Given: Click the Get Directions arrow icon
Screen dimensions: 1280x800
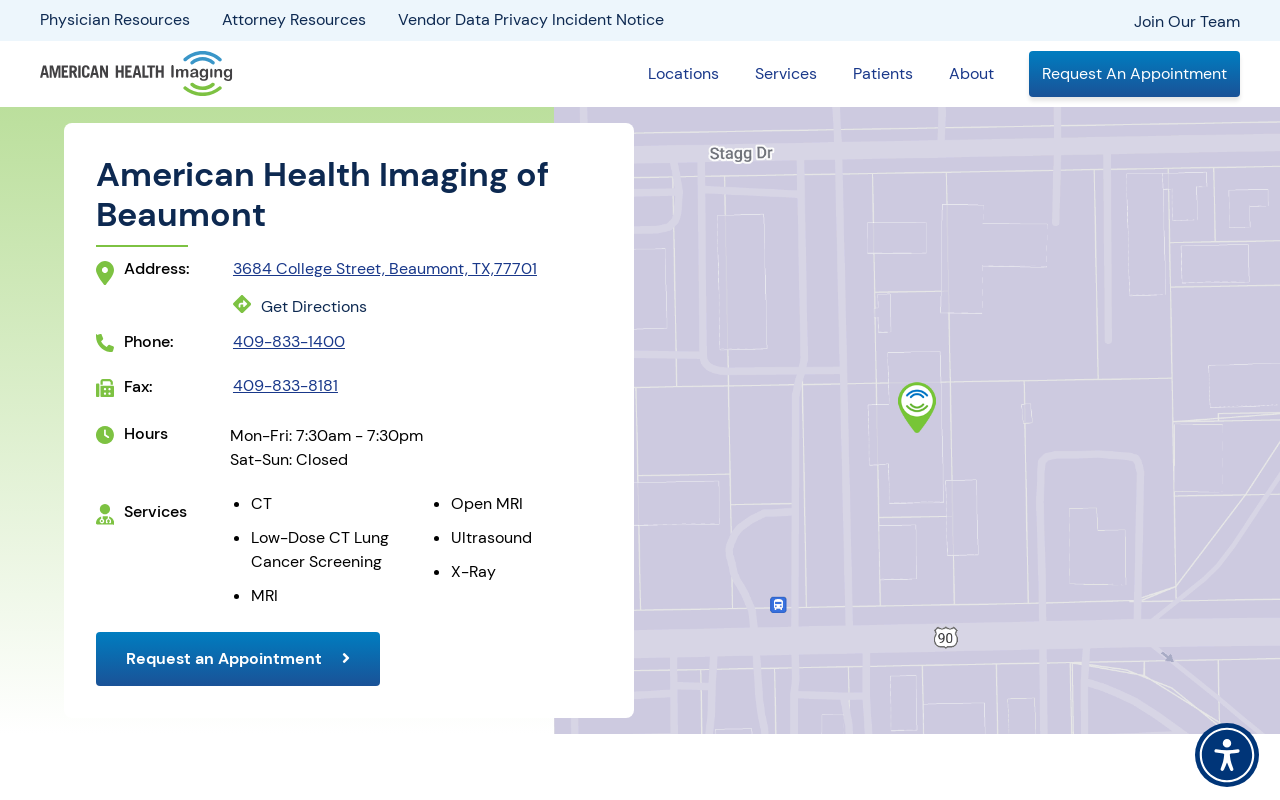Looking at the screenshot, I should (242, 304).
